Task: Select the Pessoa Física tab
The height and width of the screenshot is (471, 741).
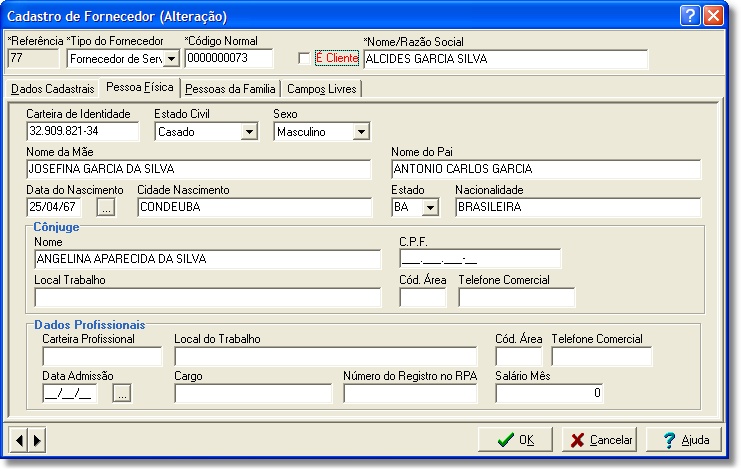Action: tap(140, 87)
